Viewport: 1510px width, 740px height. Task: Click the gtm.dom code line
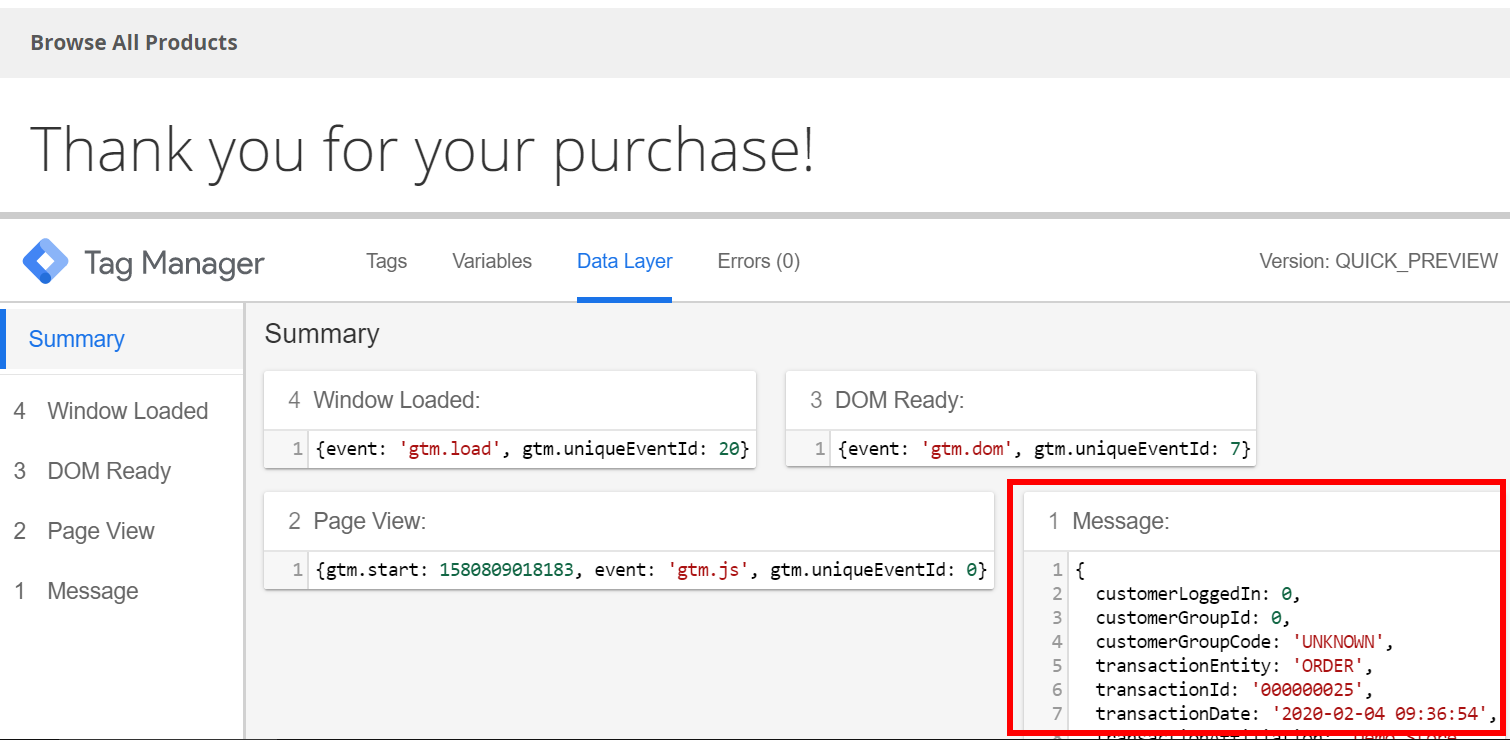pyautogui.click(x=1044, y=450)
